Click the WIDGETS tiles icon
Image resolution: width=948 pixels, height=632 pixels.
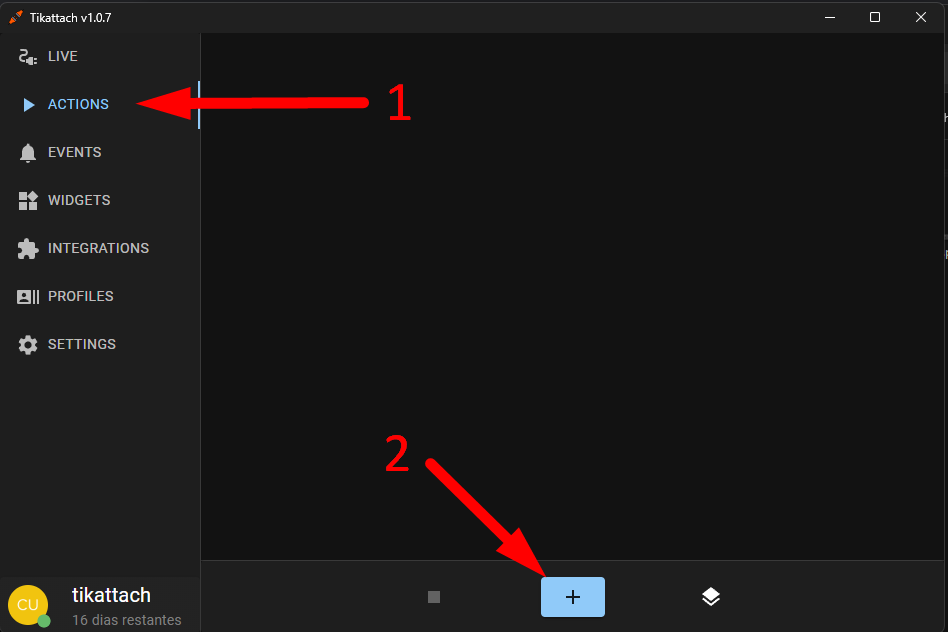[x=28, y=200]
